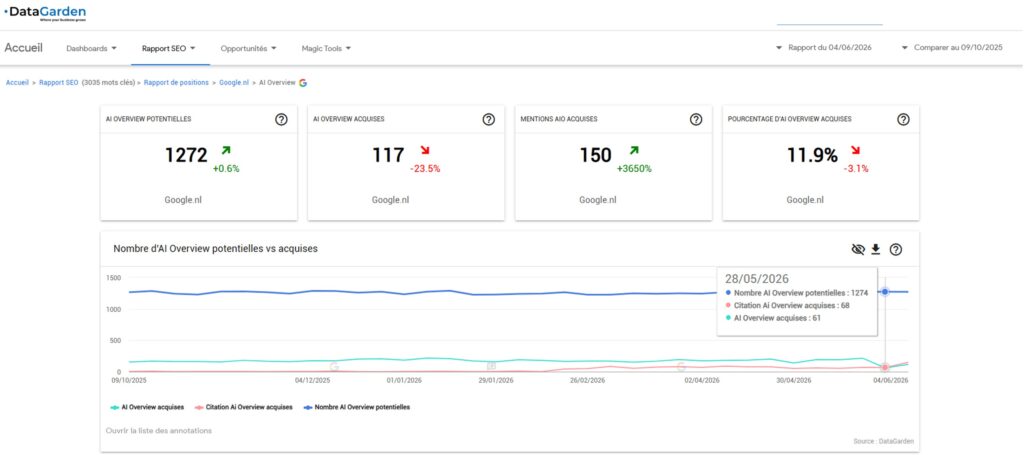This screenshot has height=455, width=1024.
Task: Click the 30/04/2026 axis date label
Action: 793,380
